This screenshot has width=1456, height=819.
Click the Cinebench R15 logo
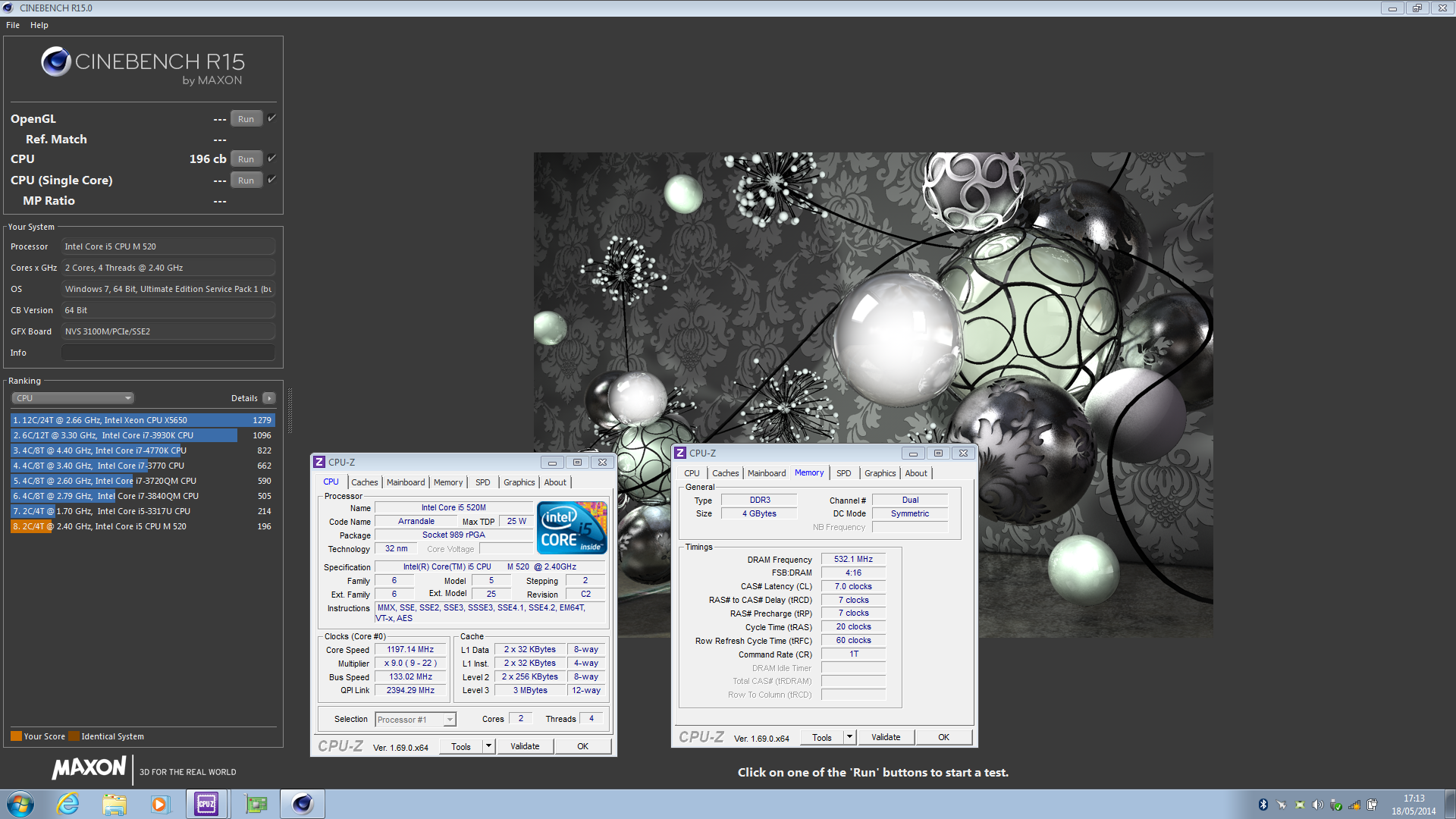[x=143, y=65]
